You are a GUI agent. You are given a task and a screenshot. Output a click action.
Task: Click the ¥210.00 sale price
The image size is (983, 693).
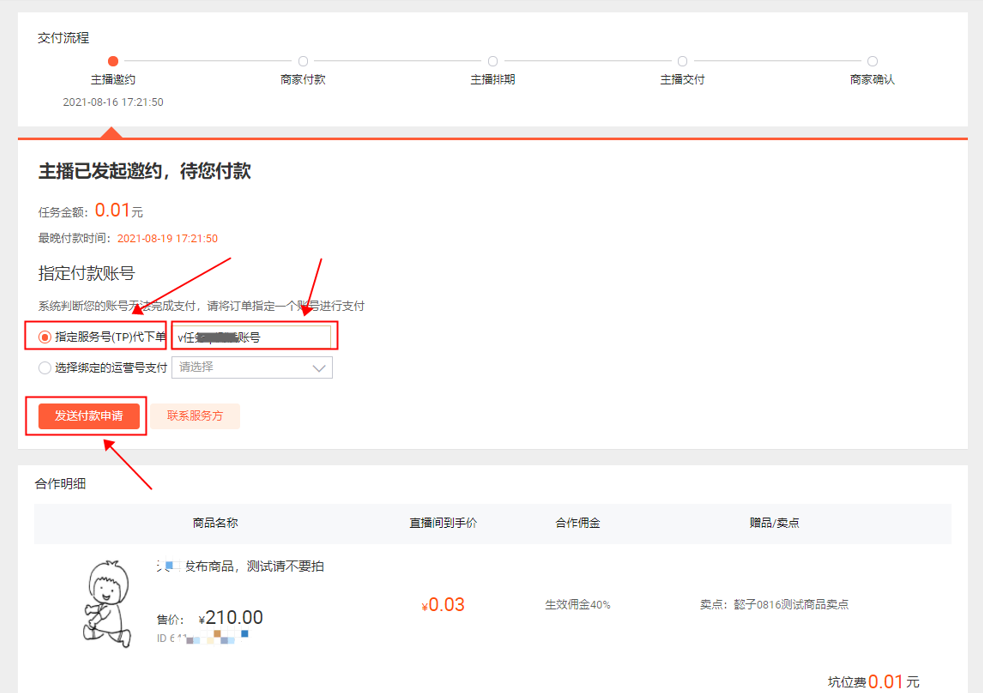click(231, 618)
